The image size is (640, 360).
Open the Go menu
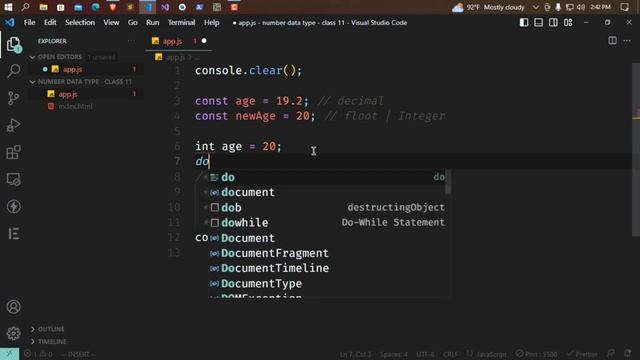tap(133, 22)
